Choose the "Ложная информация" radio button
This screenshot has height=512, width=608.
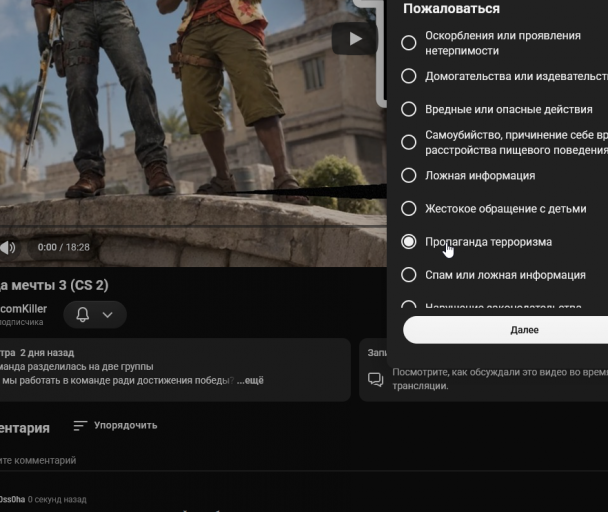(x=409, y=175)
